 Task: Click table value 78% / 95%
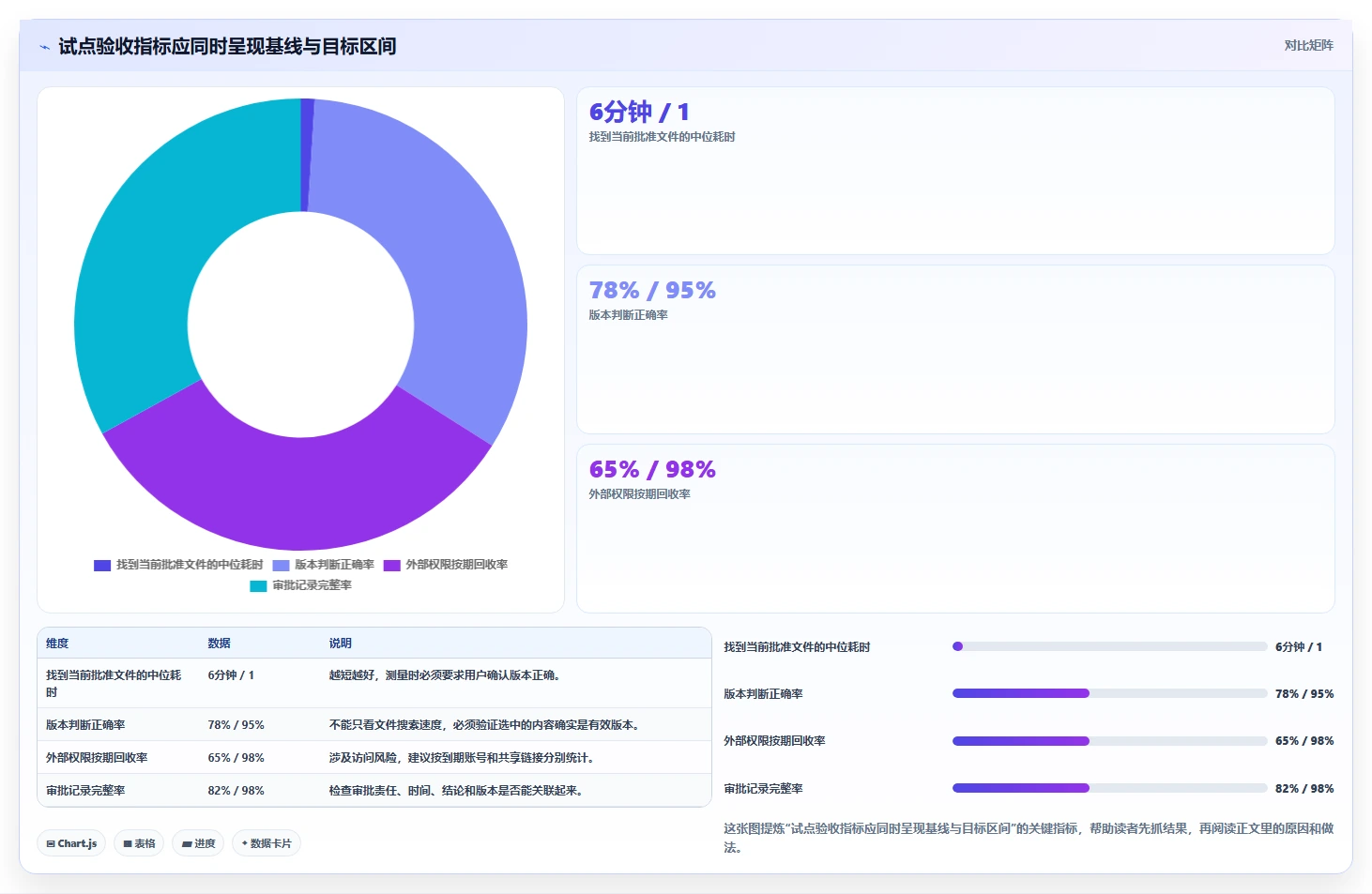click(x=236, y=725)
